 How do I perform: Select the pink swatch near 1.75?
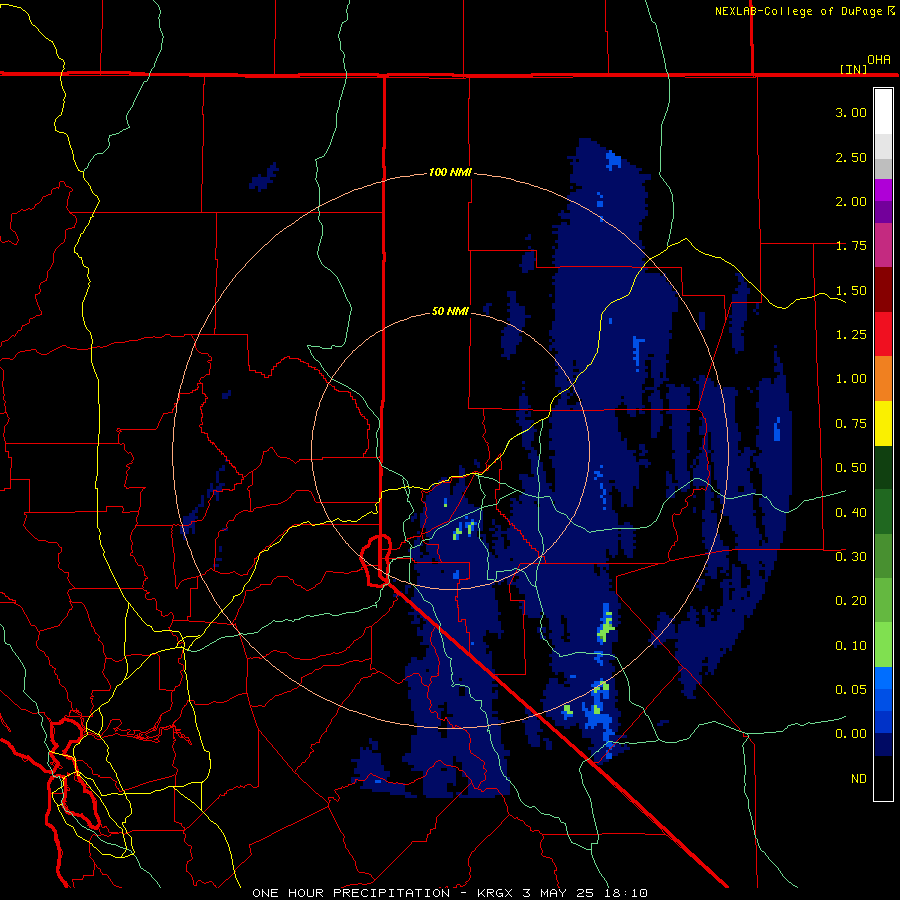click(883, 245)
